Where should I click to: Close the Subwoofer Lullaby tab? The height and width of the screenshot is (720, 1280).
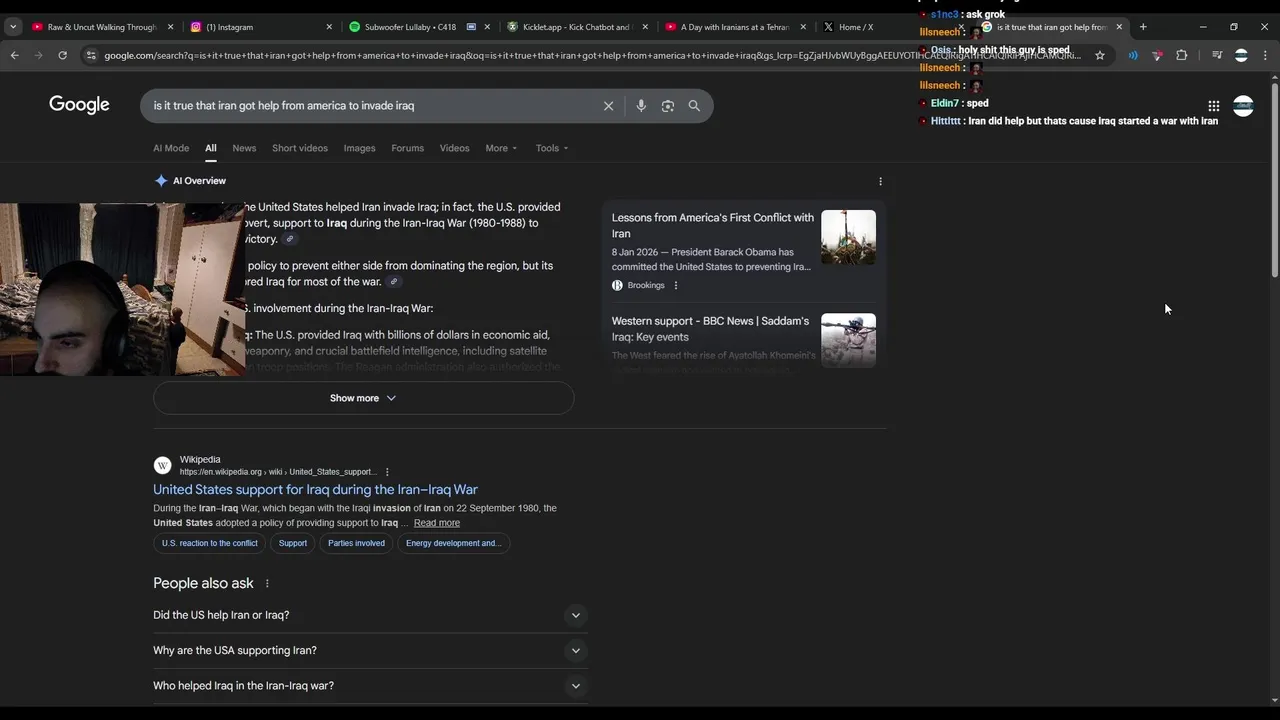tap(487, 27)
